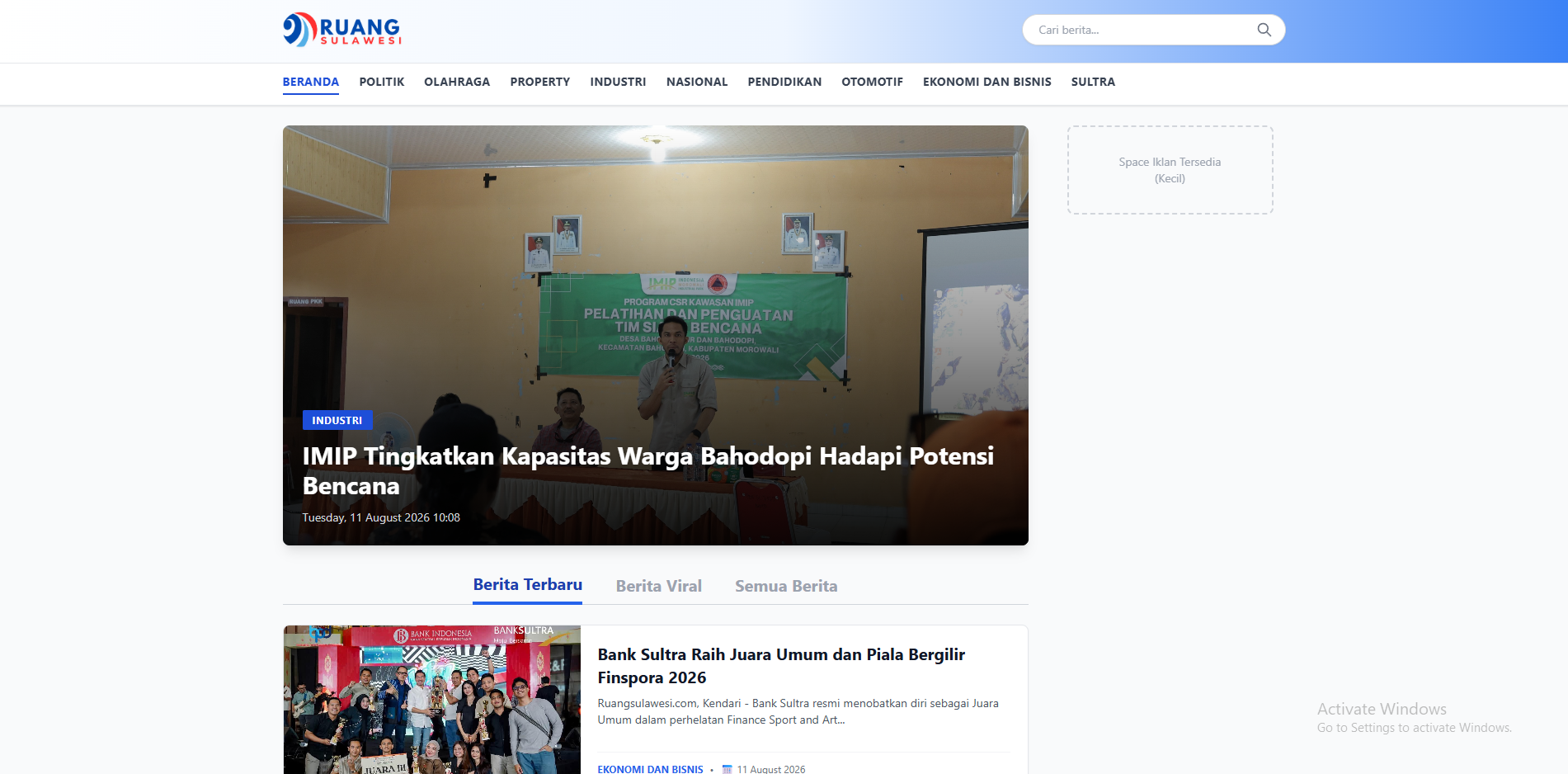
Task: Click the Space Iklan Tersedia ad box
Action: [1170, 170]
